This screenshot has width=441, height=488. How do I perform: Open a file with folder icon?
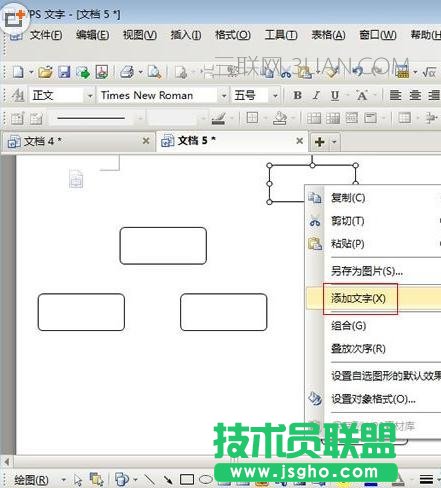45,72
